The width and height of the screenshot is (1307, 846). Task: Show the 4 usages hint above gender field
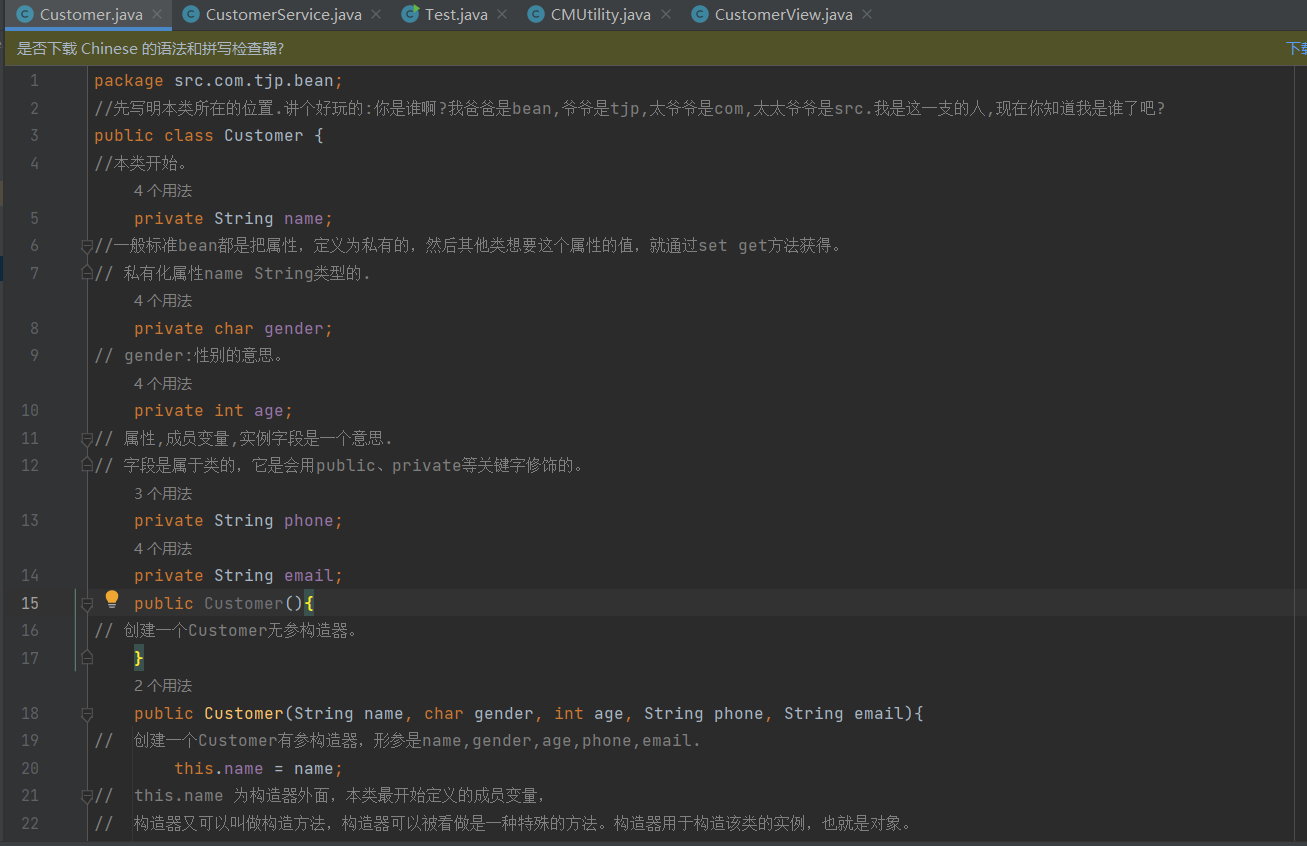(x=163, y=300)
